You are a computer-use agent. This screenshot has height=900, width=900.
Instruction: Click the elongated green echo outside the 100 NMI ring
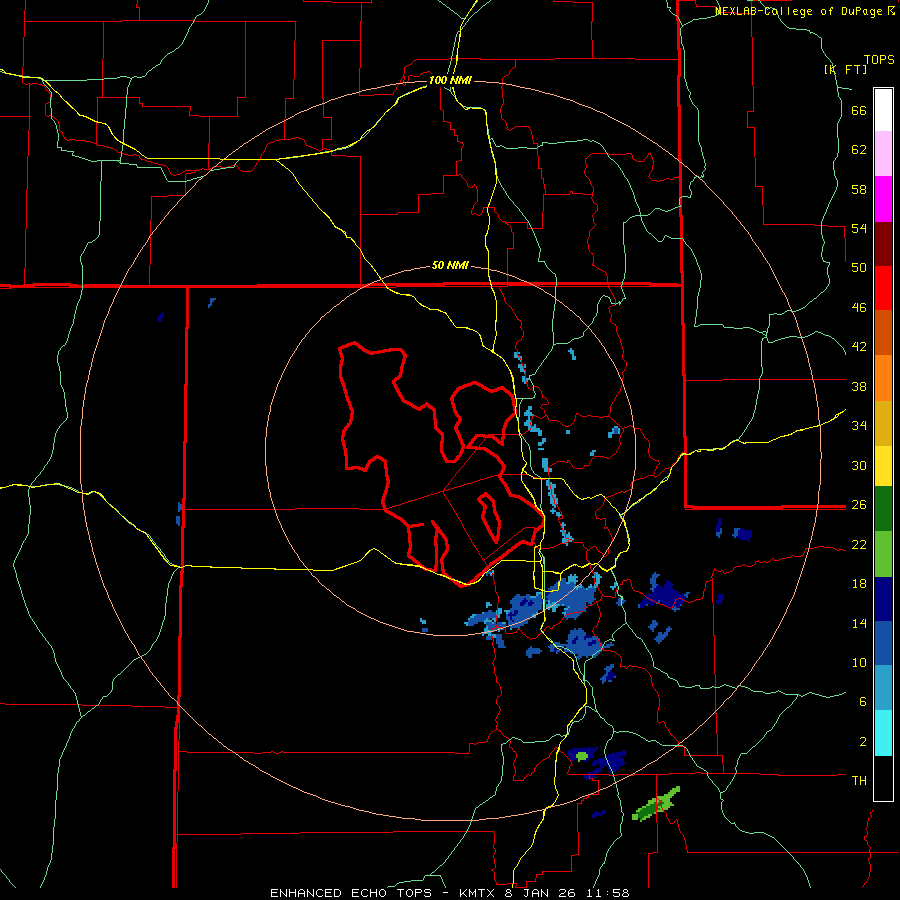point(655,804)
